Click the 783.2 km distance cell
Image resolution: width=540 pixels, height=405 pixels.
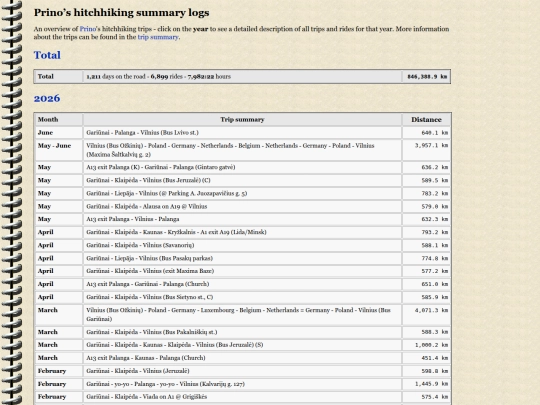426,193
